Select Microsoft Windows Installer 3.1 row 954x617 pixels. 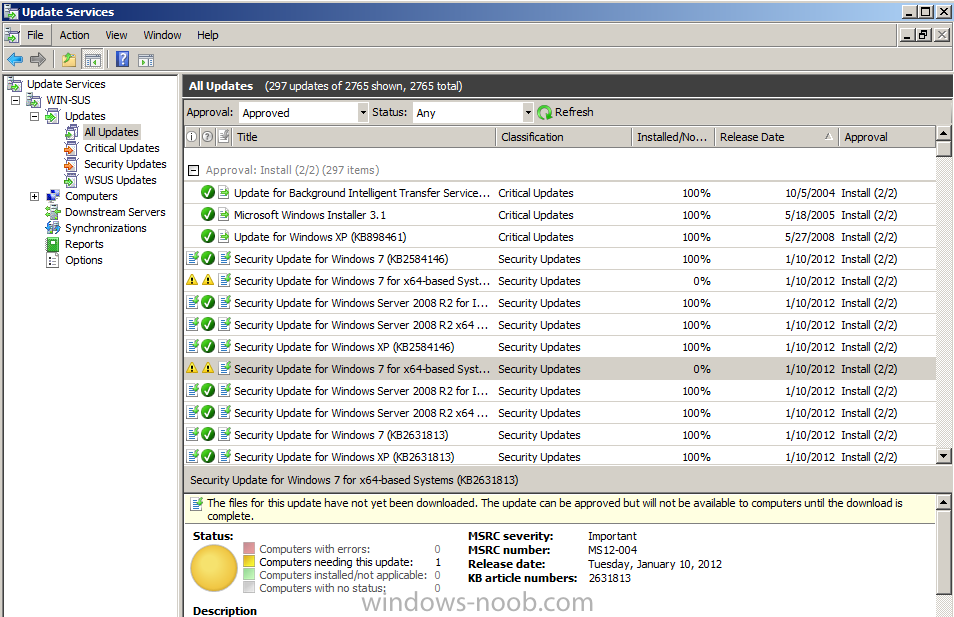(x=560, y=215)
